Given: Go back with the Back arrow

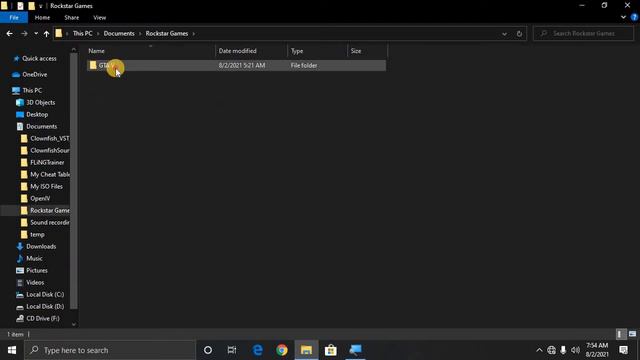Looking at the screenshot, I should tap(9, 33).
